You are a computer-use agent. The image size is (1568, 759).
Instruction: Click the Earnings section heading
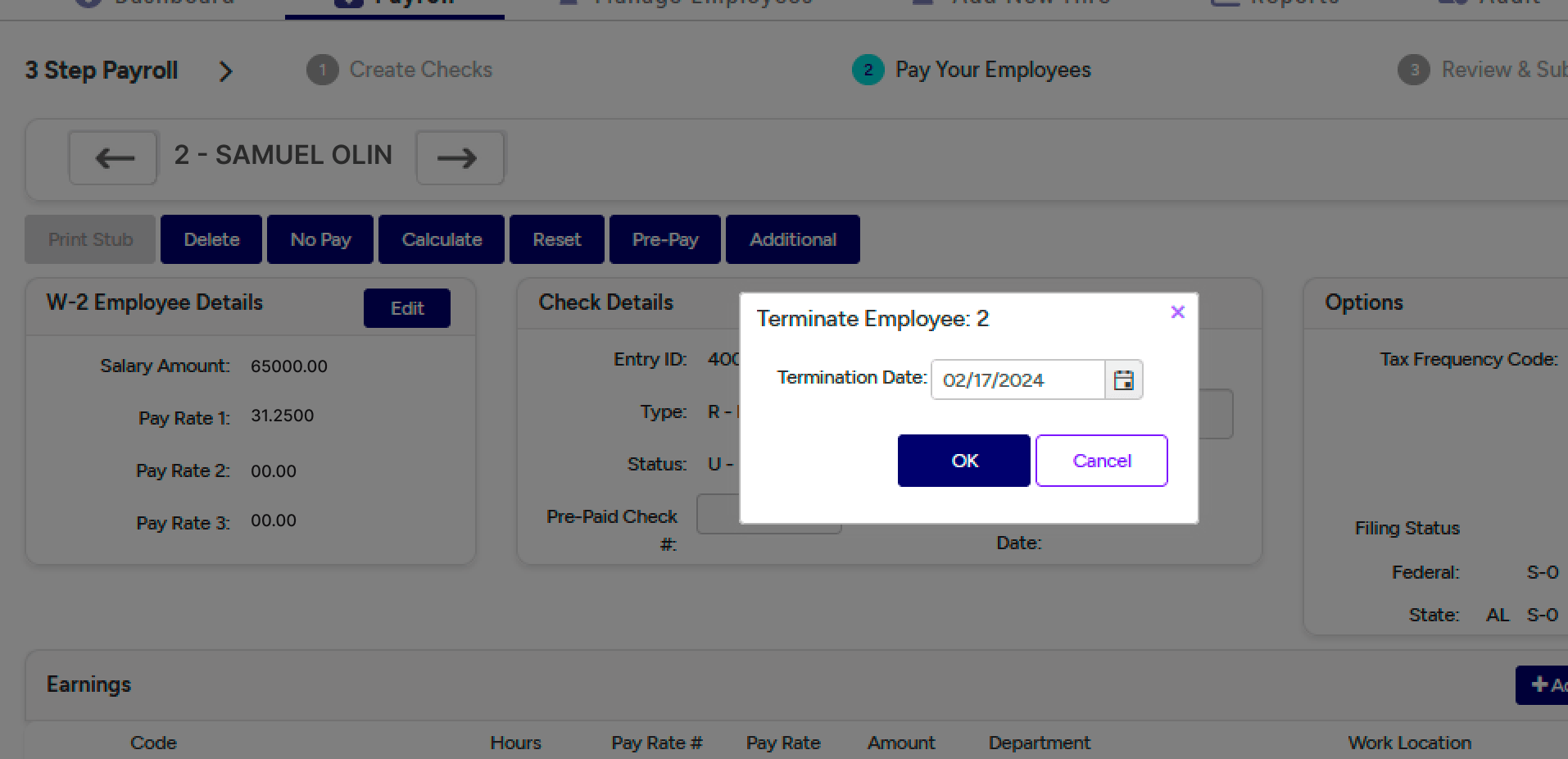click(x=88, y=684)
